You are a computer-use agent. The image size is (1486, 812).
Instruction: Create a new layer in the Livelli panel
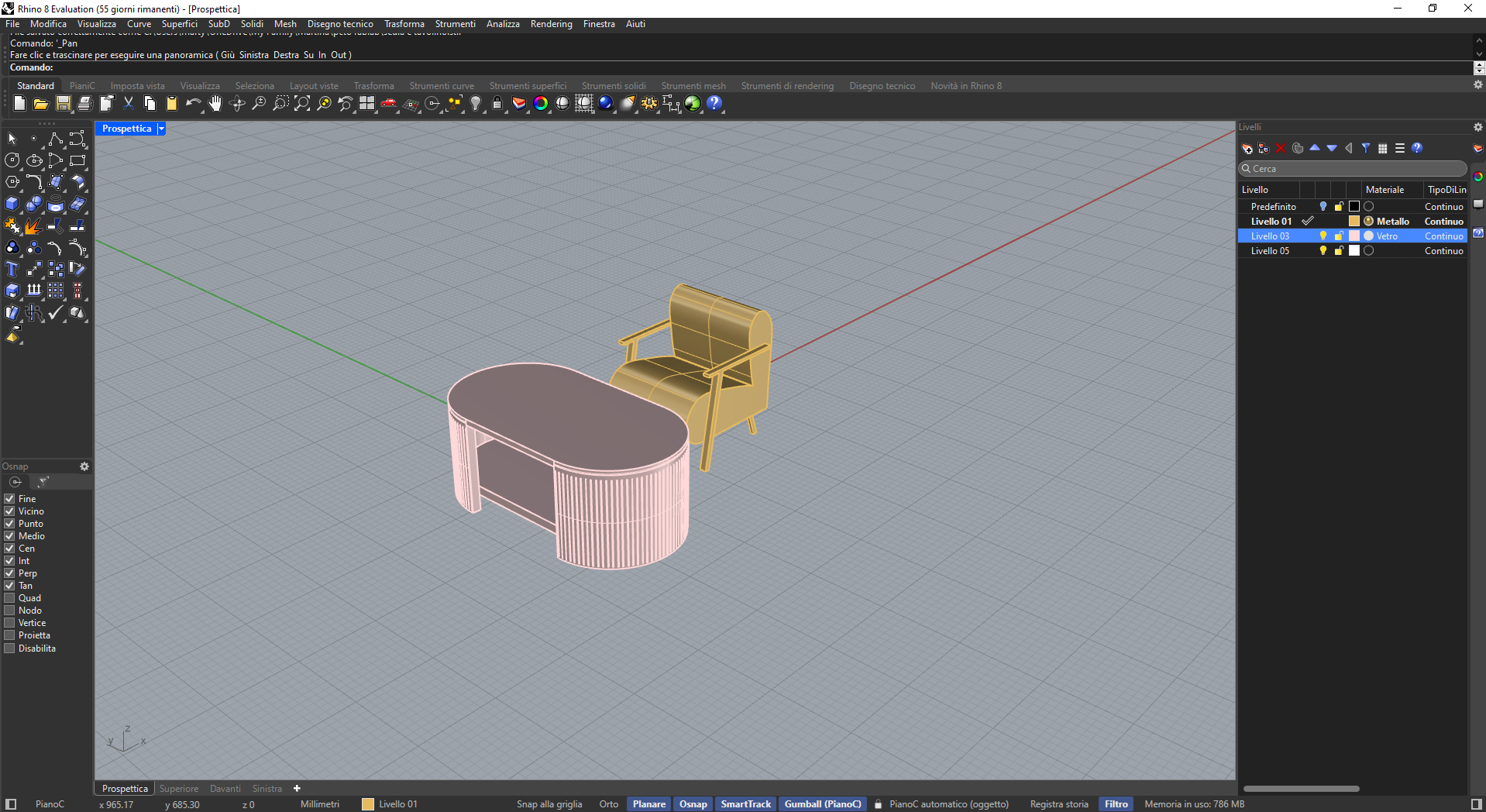tap(1246, 148)
